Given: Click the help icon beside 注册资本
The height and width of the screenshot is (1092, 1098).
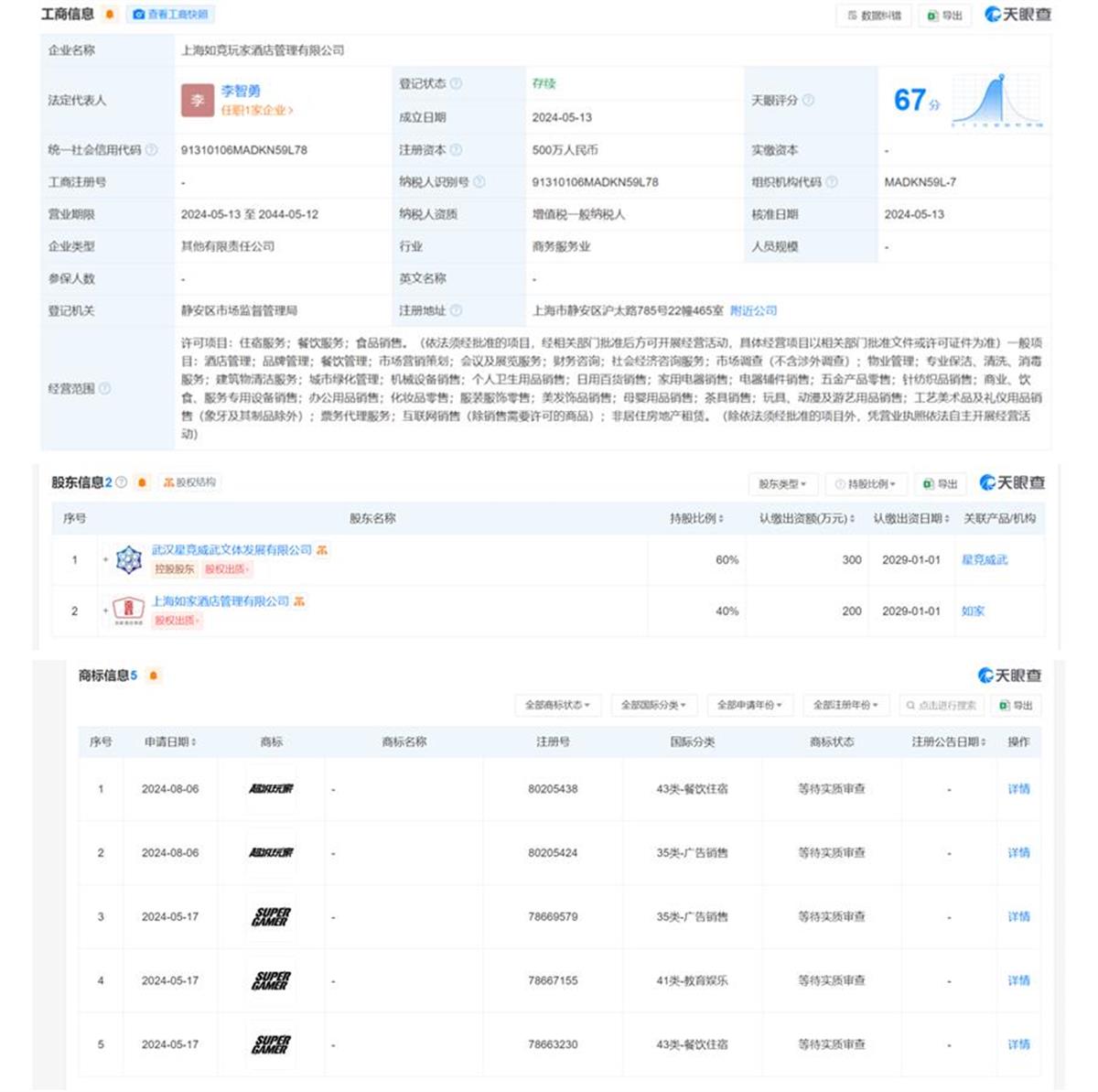Looking at the screenshot, I should [x=456, y=150].
